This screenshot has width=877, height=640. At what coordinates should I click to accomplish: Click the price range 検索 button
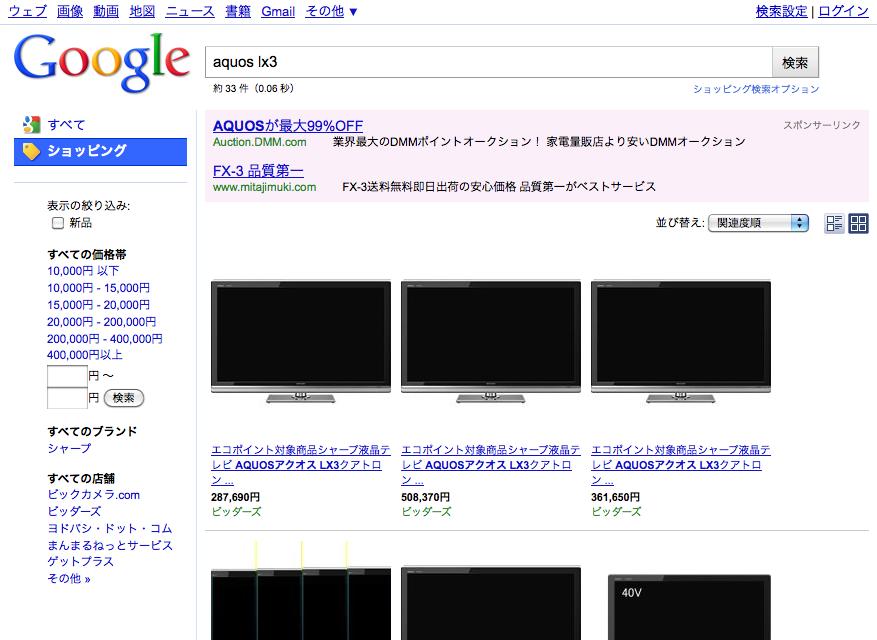(x=124, y=398)
